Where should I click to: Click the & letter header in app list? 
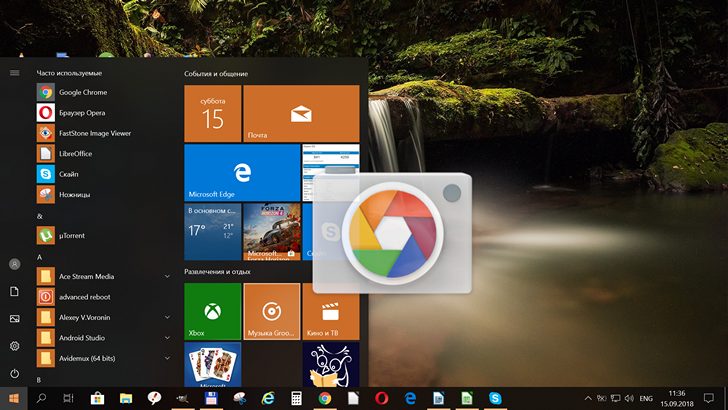(x=39, y=216)
